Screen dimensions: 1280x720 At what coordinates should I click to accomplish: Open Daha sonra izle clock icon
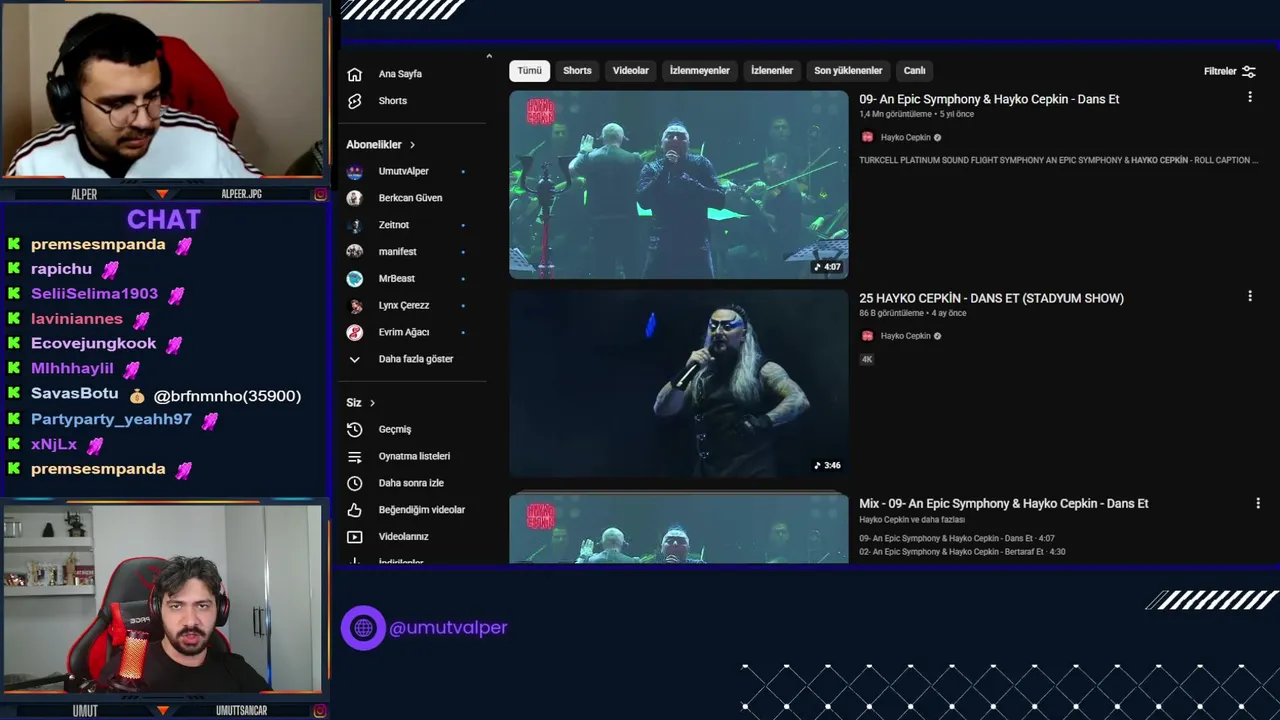point(354,483)
